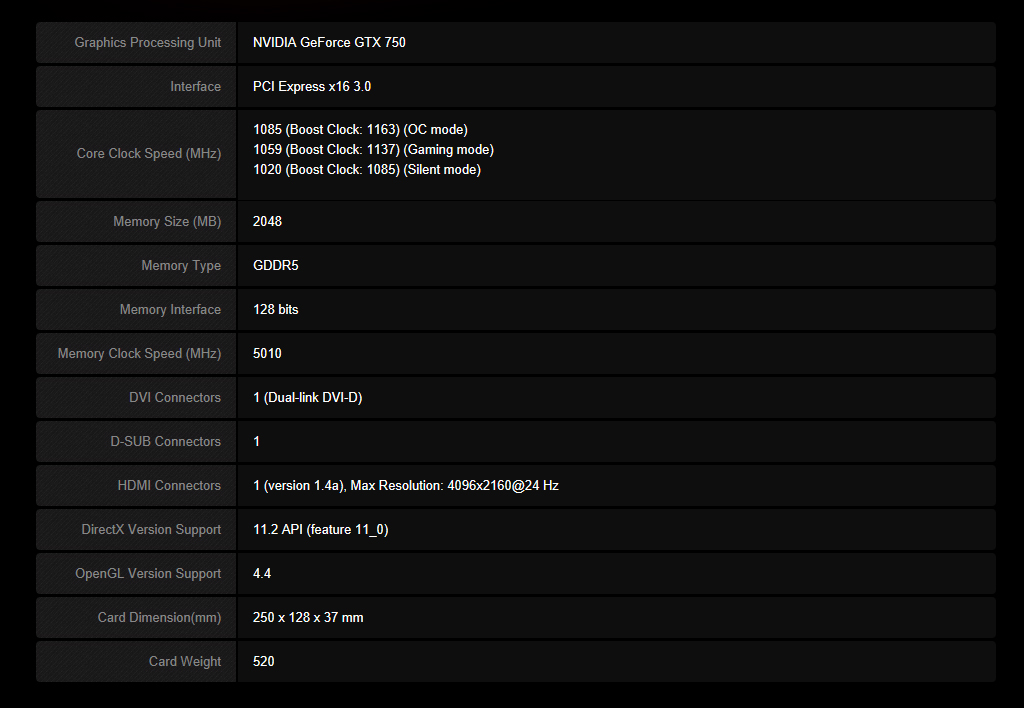The height and width of the screenshot is (708, 1024).
Task: Click the Silent mode clock speed line
Action: point(367,169)
